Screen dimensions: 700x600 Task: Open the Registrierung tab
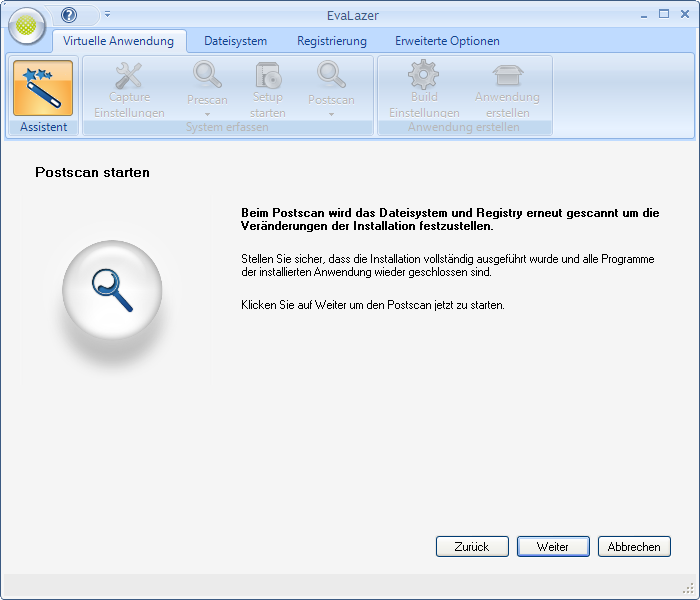(331, 41)
